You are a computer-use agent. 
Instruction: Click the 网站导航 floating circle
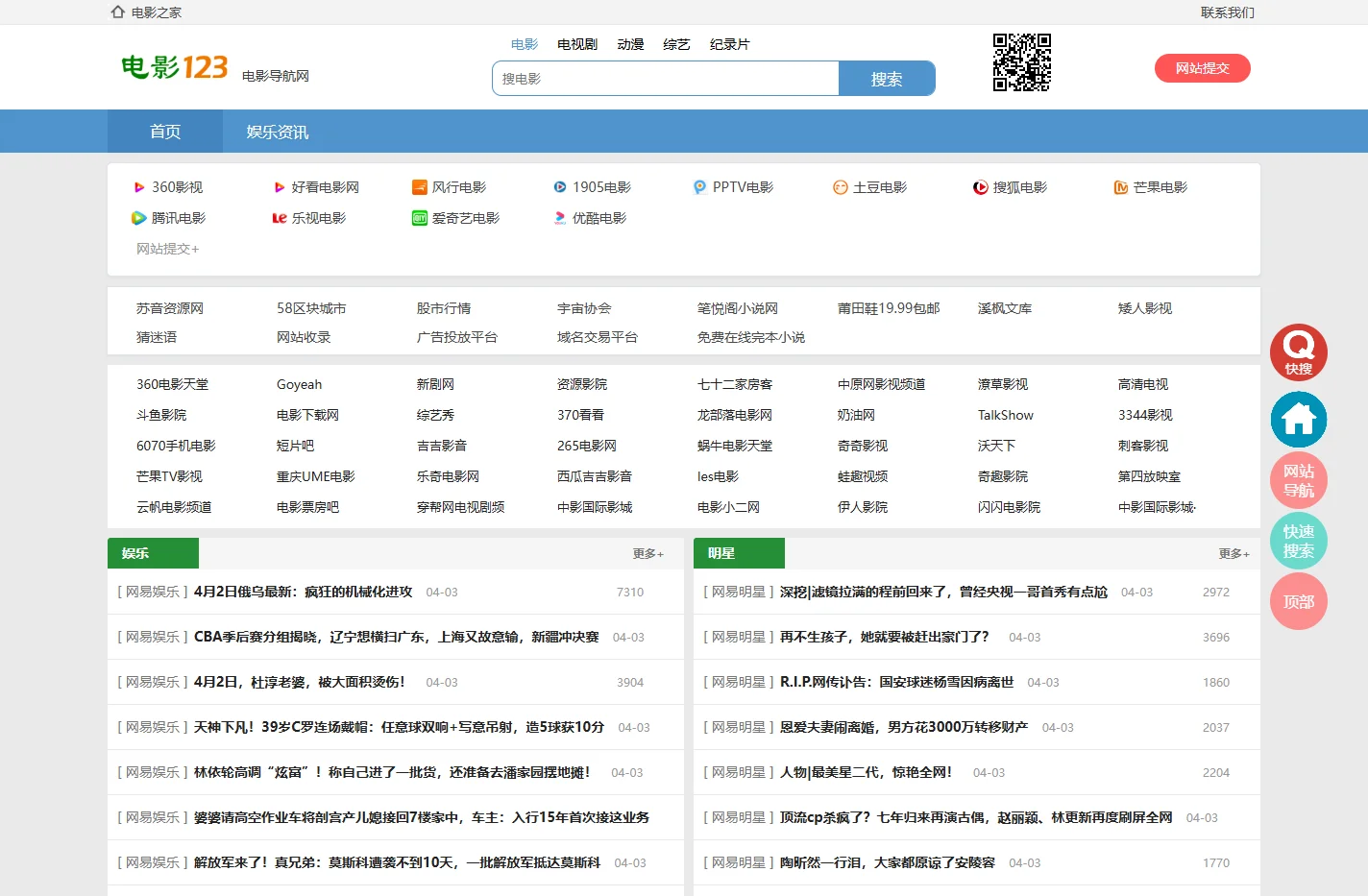tap(1299, 481)
